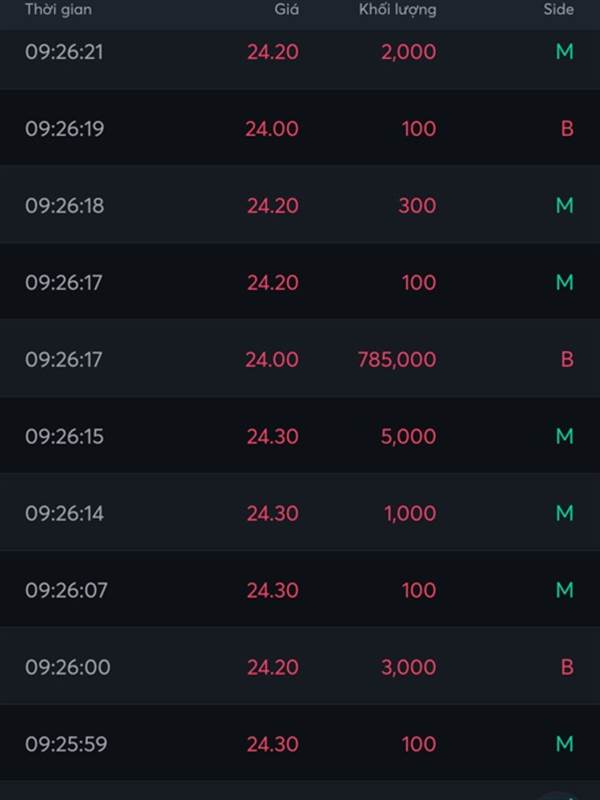Select the Side column header
Viewport: 600px width, 800px height.
[558, 10]
